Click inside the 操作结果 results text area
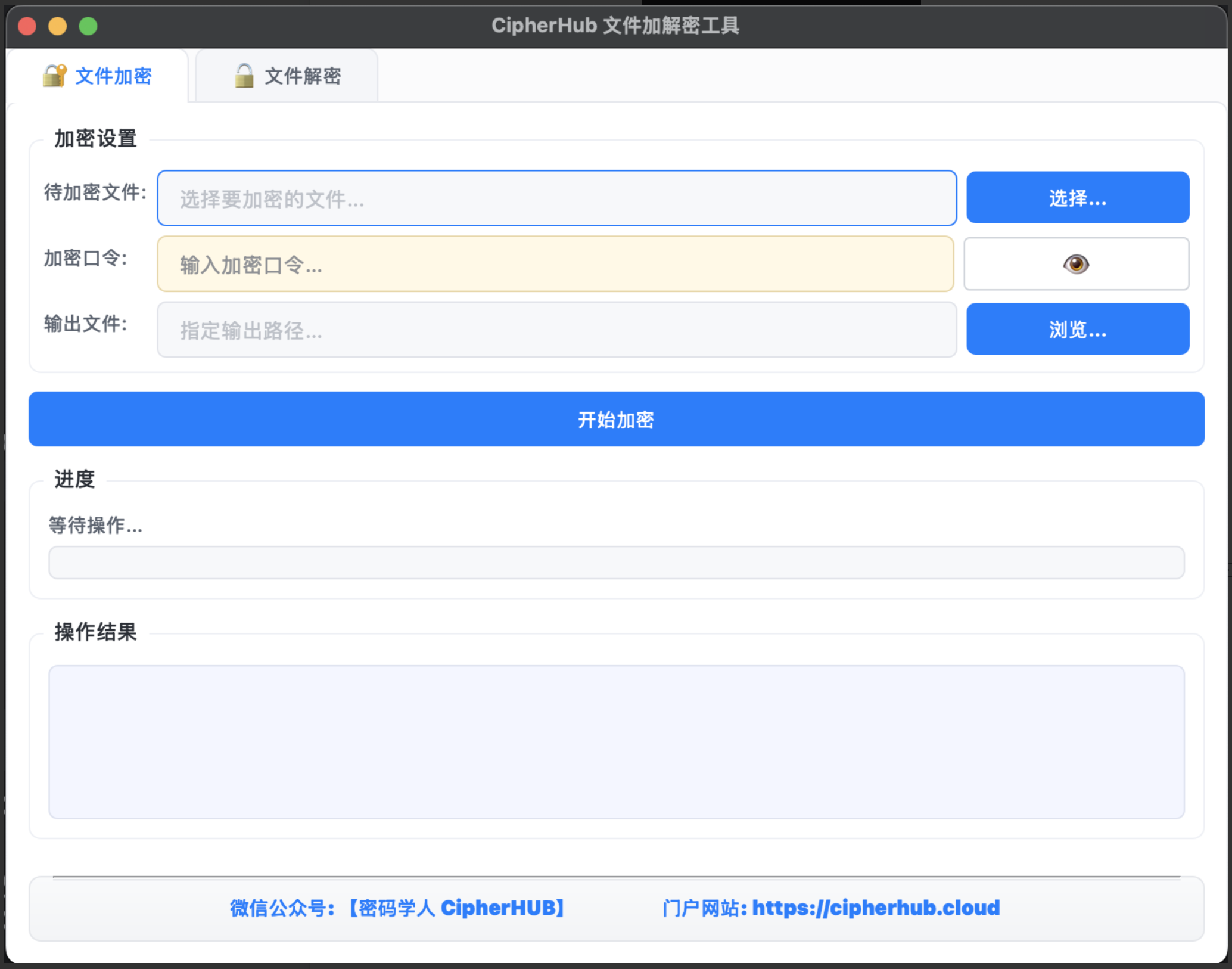 616,742
